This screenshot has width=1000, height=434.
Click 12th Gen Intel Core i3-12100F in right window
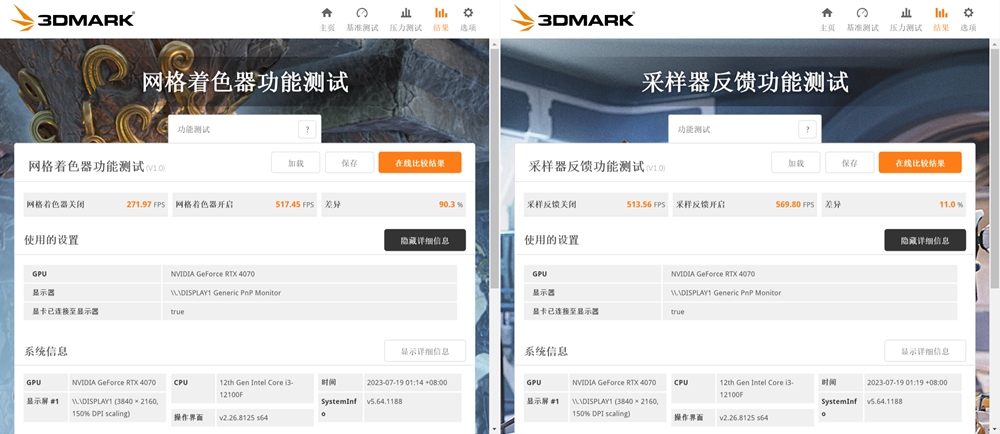pos(756,387)
